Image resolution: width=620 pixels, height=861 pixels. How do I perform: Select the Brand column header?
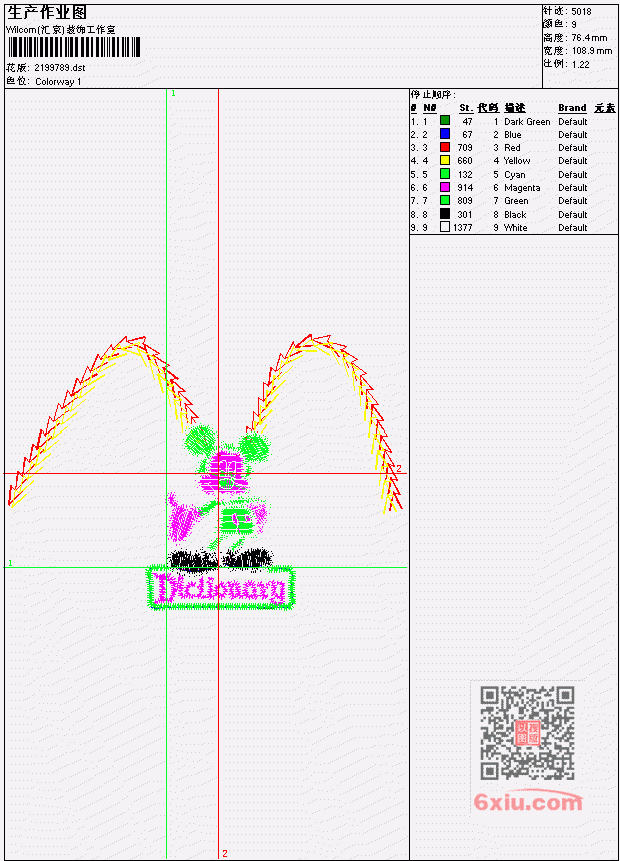coord(572,108)
